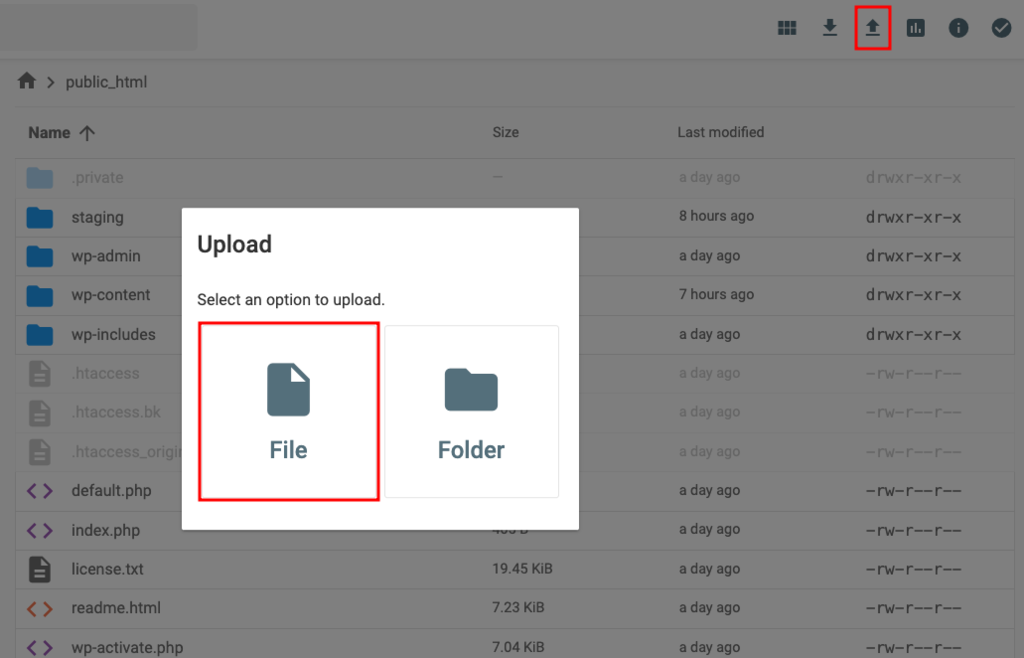
Task: Sort files by the Size column header
Action: click(x=505, y=132)
